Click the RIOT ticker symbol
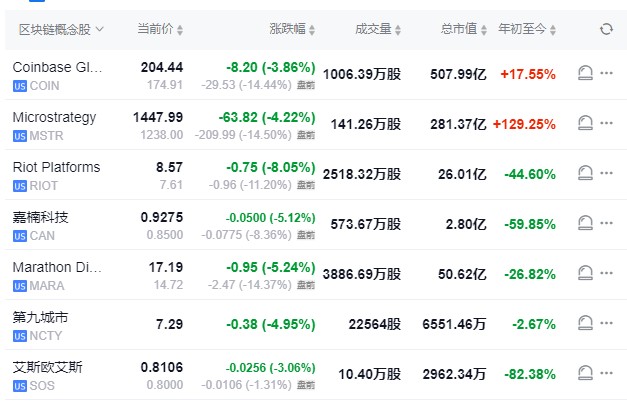The width and height of the screenshot is (627, 406). (44, 186)
